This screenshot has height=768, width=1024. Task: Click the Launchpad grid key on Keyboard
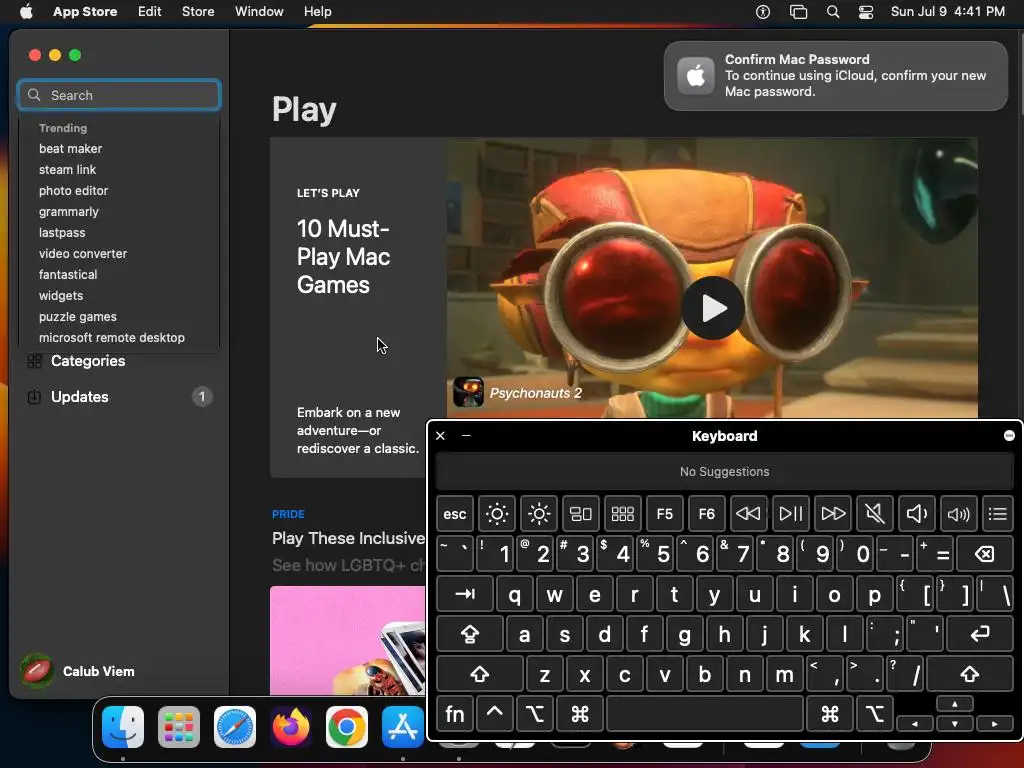pyautogui.click(x=622, y=514)
